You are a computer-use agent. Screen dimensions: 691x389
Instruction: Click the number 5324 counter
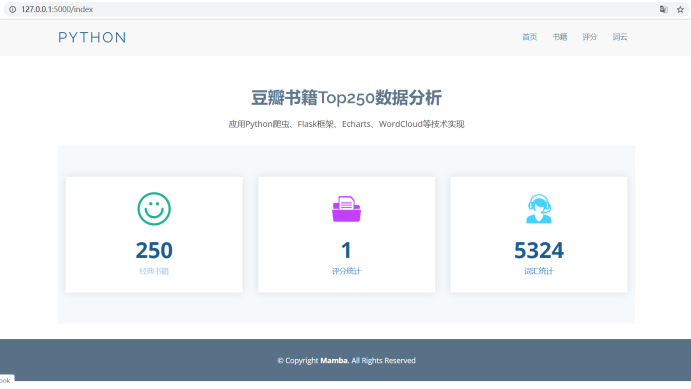tap(539, 250)
